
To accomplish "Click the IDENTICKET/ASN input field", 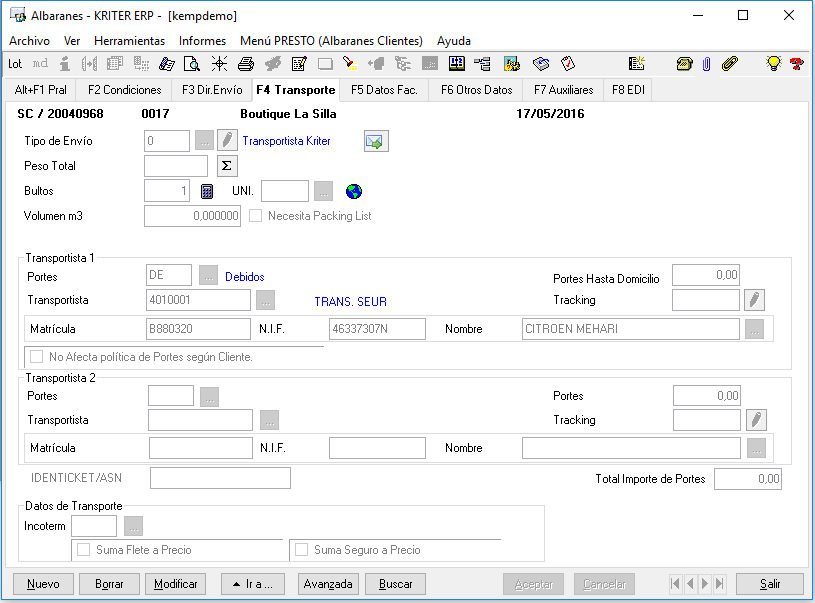I will point(220,478).
